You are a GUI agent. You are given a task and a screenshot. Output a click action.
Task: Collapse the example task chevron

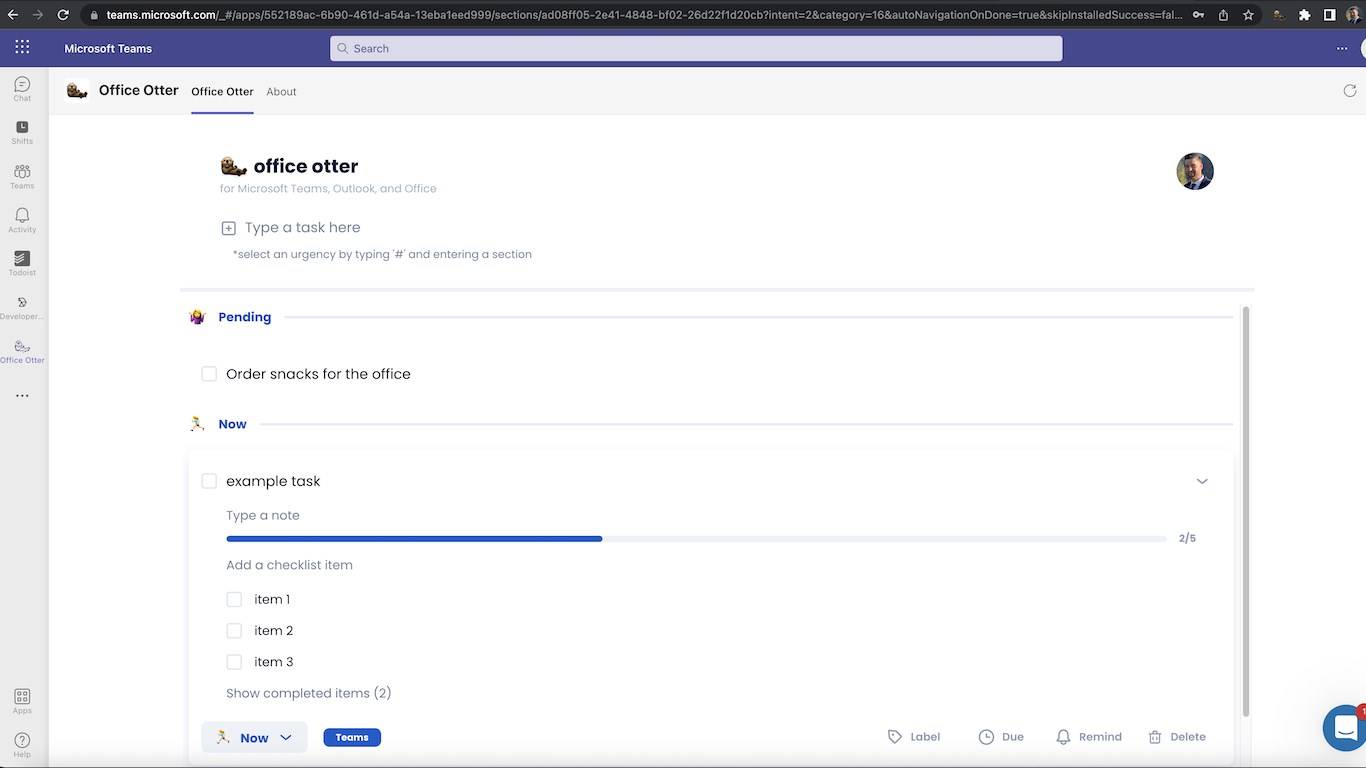1202,481
